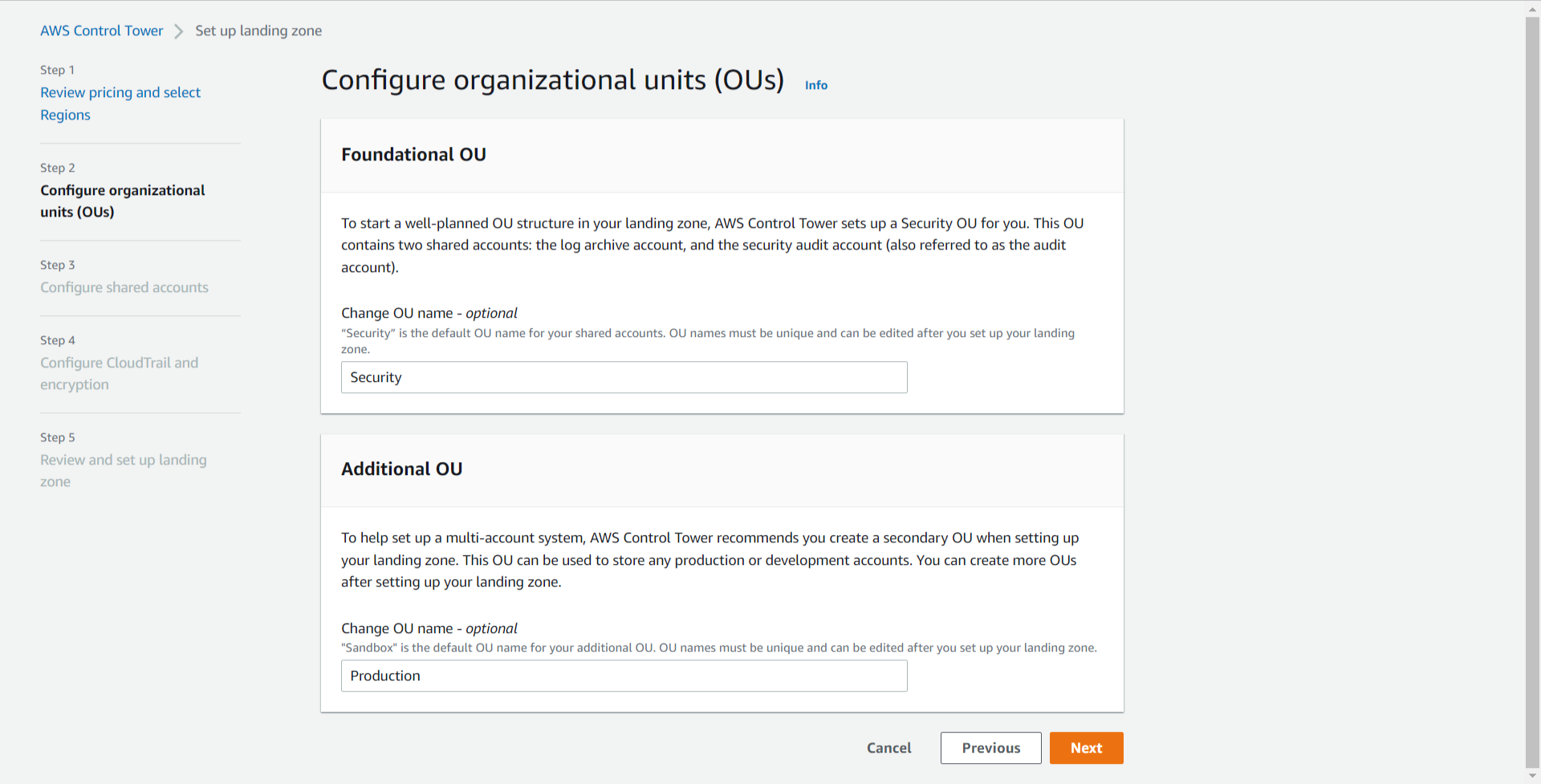Click the scrollbar down arrow
The height and width of the screenshot is (784, 1541).
(x=1532, y=777)
